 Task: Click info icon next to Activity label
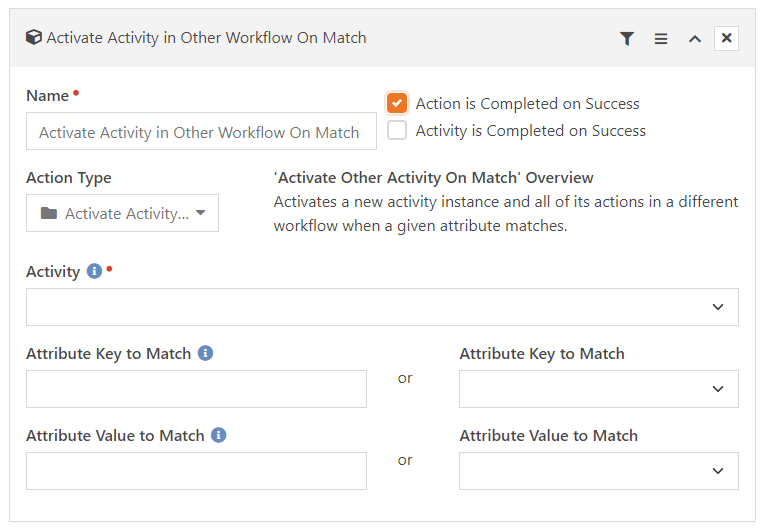tap(95, 271)
